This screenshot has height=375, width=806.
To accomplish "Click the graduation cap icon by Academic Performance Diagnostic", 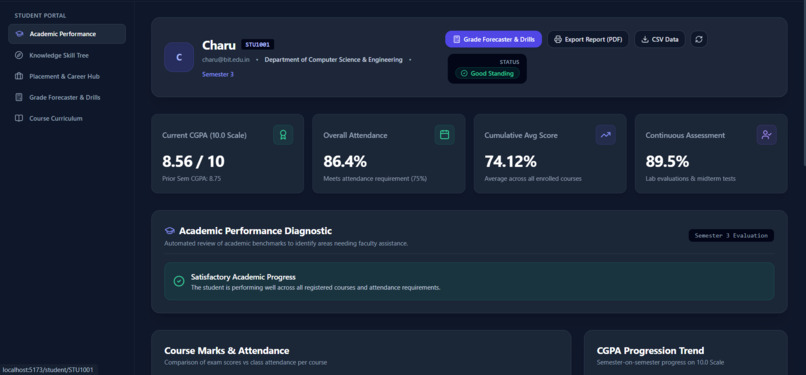I will click(x=170, y=231).
